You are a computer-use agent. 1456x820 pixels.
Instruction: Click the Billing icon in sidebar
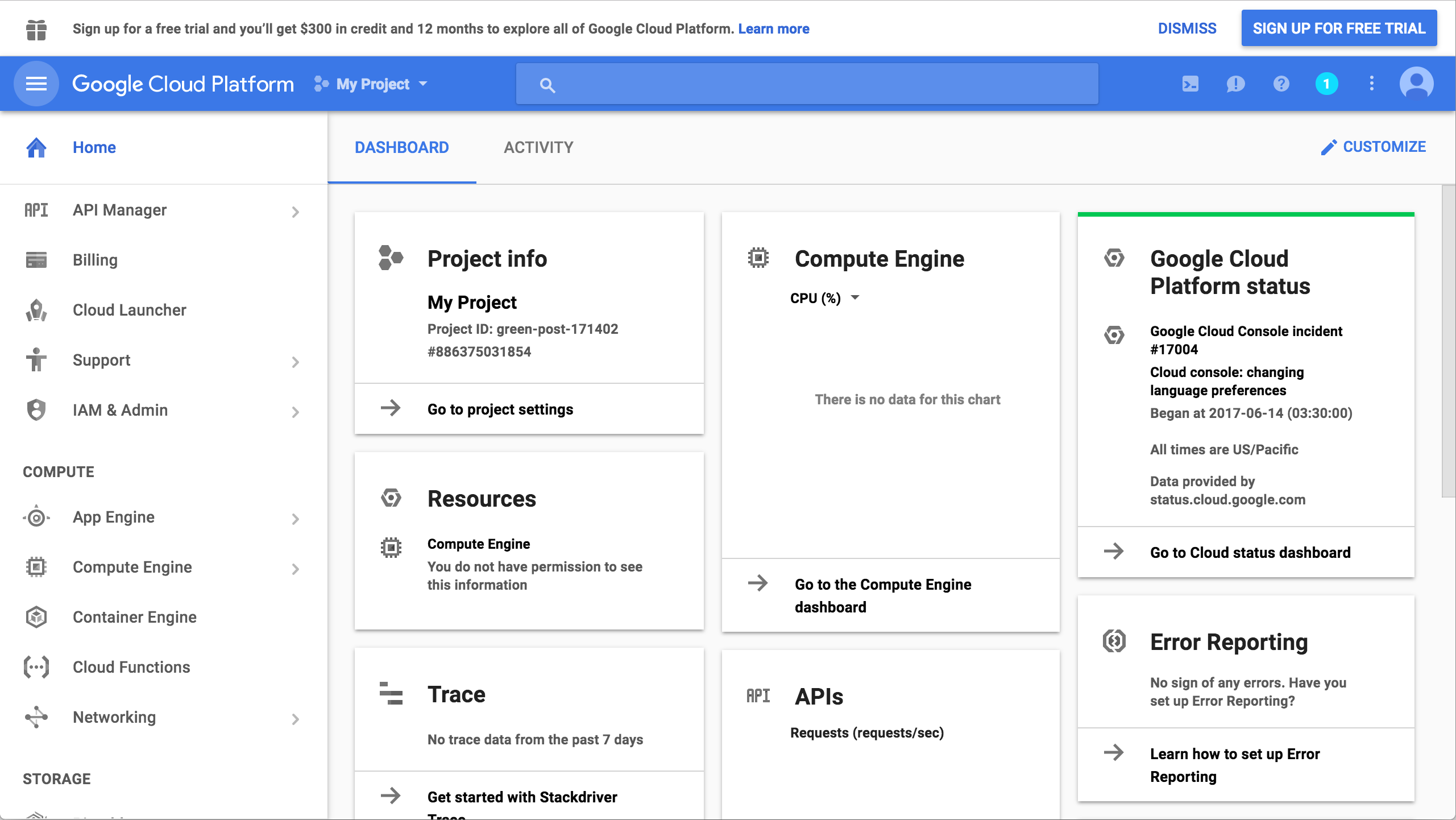coord(36,259)
